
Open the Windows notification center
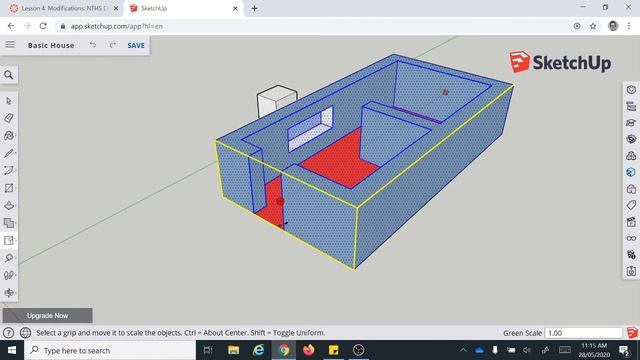[x=624, y=350]
